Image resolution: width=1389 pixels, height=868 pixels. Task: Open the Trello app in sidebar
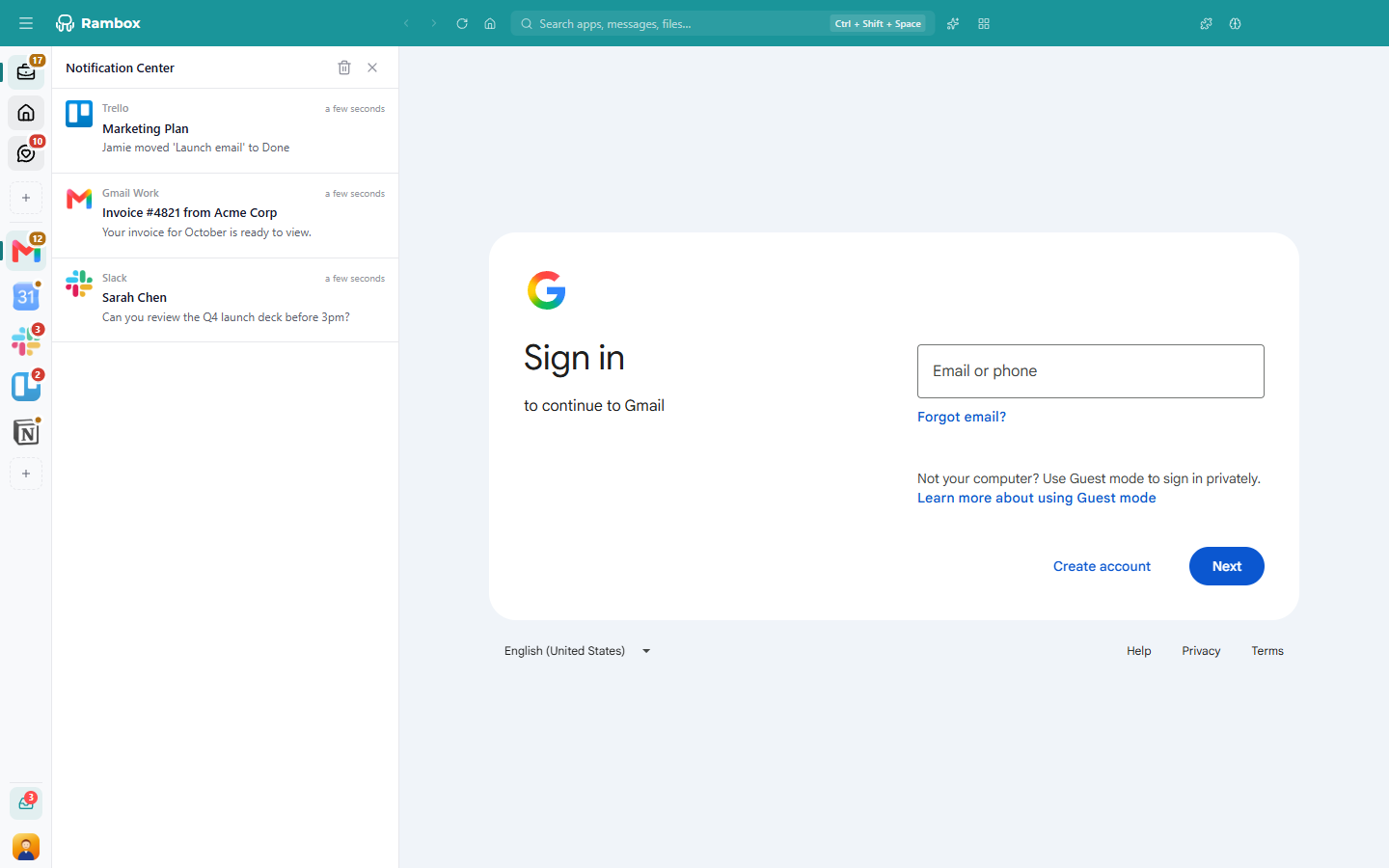coord(26,387)
